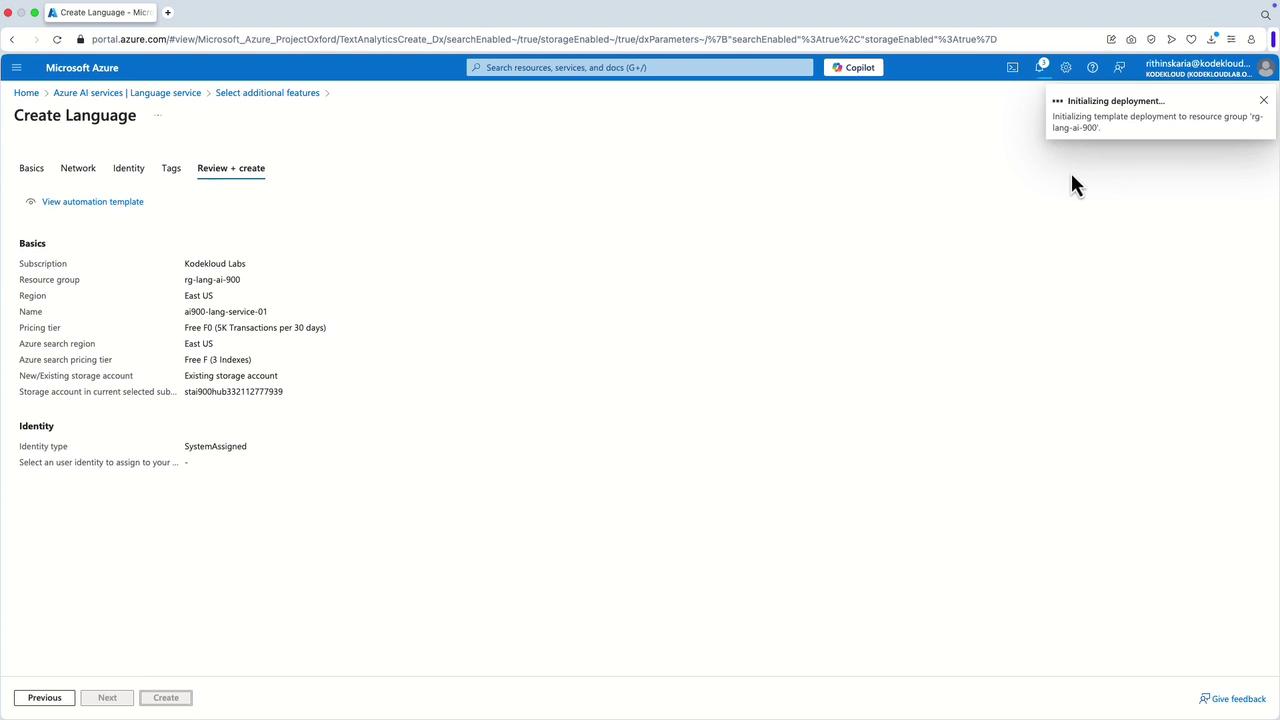The width and height of the screenshot is (1280, 720).
Task: Close the Initializing deployment notification
Action: pyautogui.click(x=1264, y=100)
